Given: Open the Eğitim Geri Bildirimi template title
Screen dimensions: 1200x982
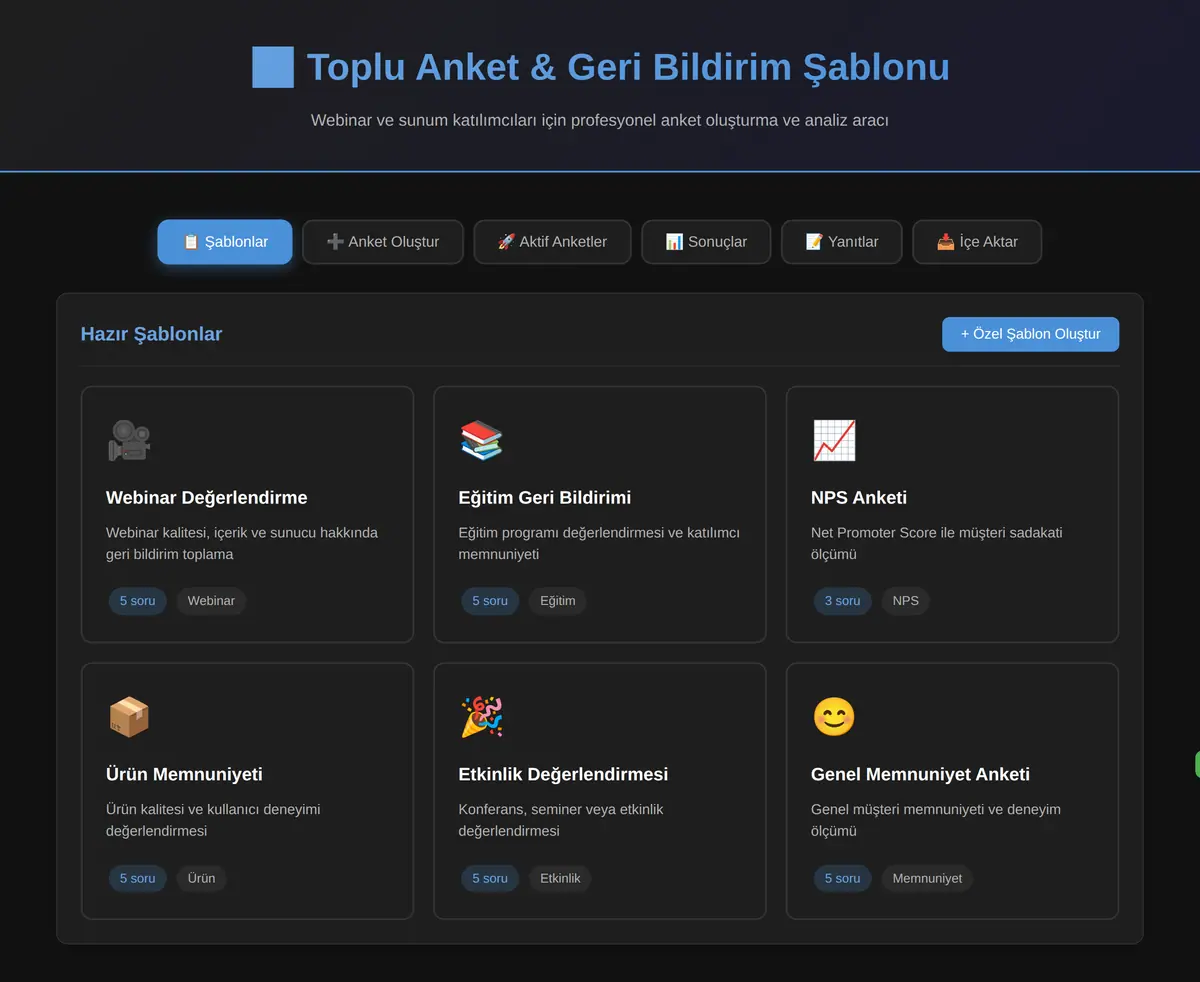Looking at the screenshot, I should pyautogui.click(x=545, y=498).
